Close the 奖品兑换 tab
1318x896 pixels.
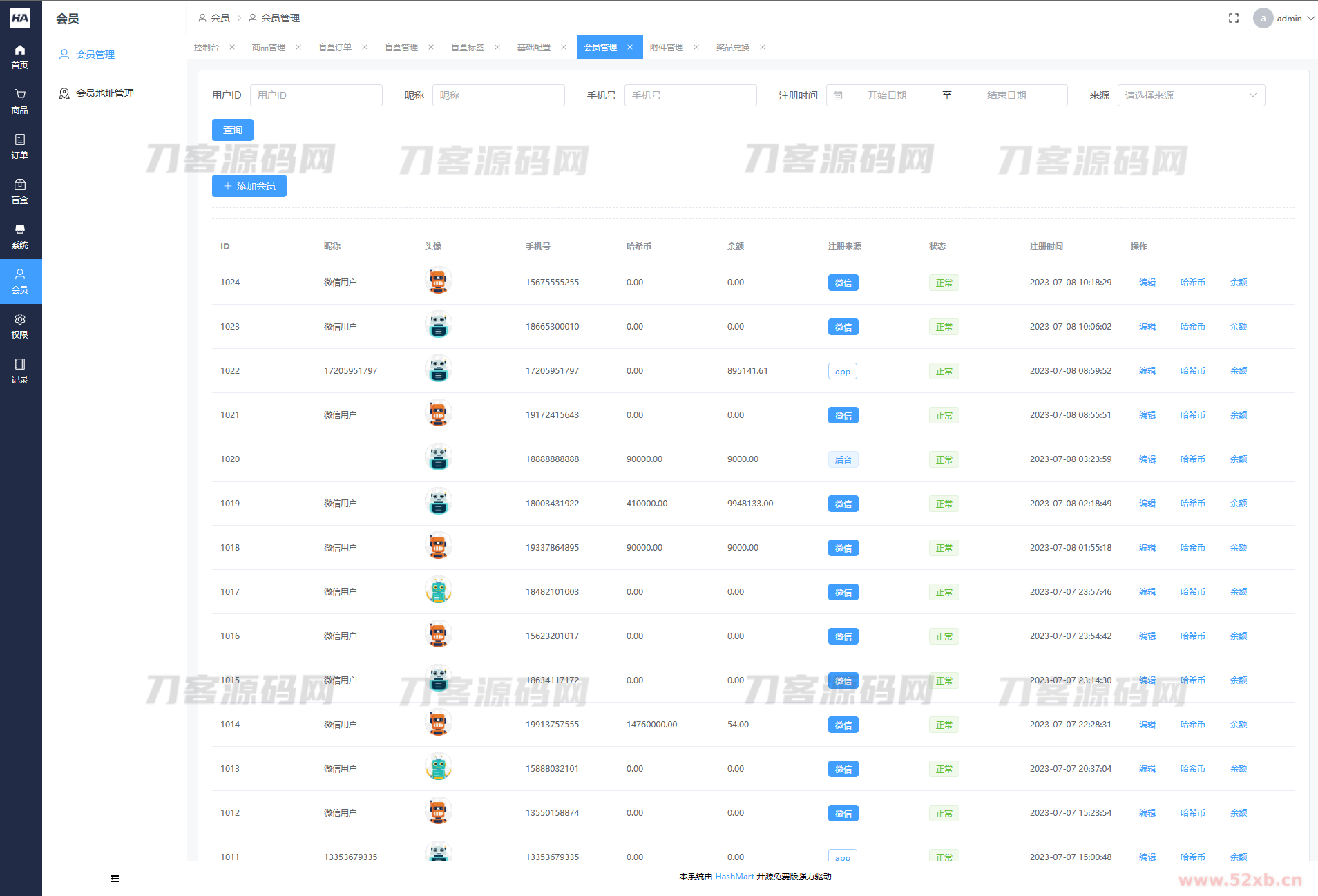click(763, 48)
